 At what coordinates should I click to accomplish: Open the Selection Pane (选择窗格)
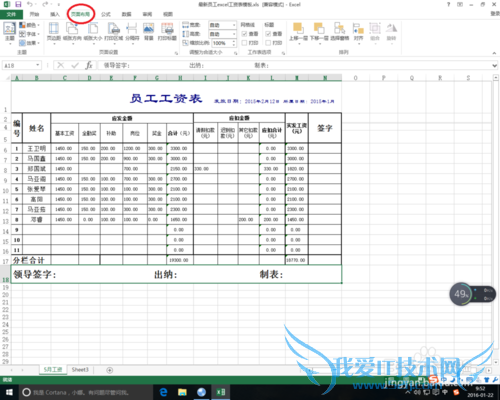(340, 32)
